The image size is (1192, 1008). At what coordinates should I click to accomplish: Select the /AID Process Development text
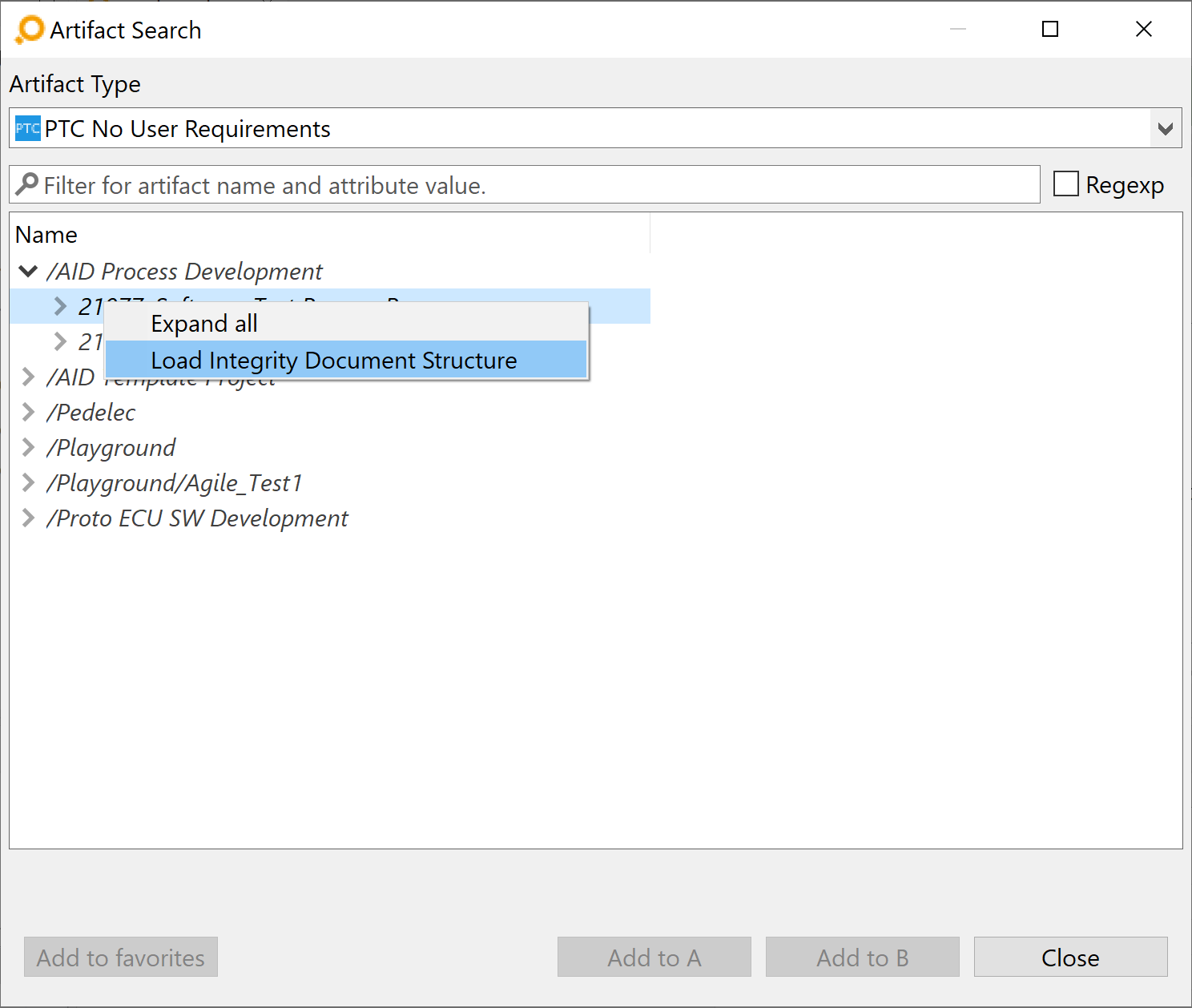tap(185, 271)
